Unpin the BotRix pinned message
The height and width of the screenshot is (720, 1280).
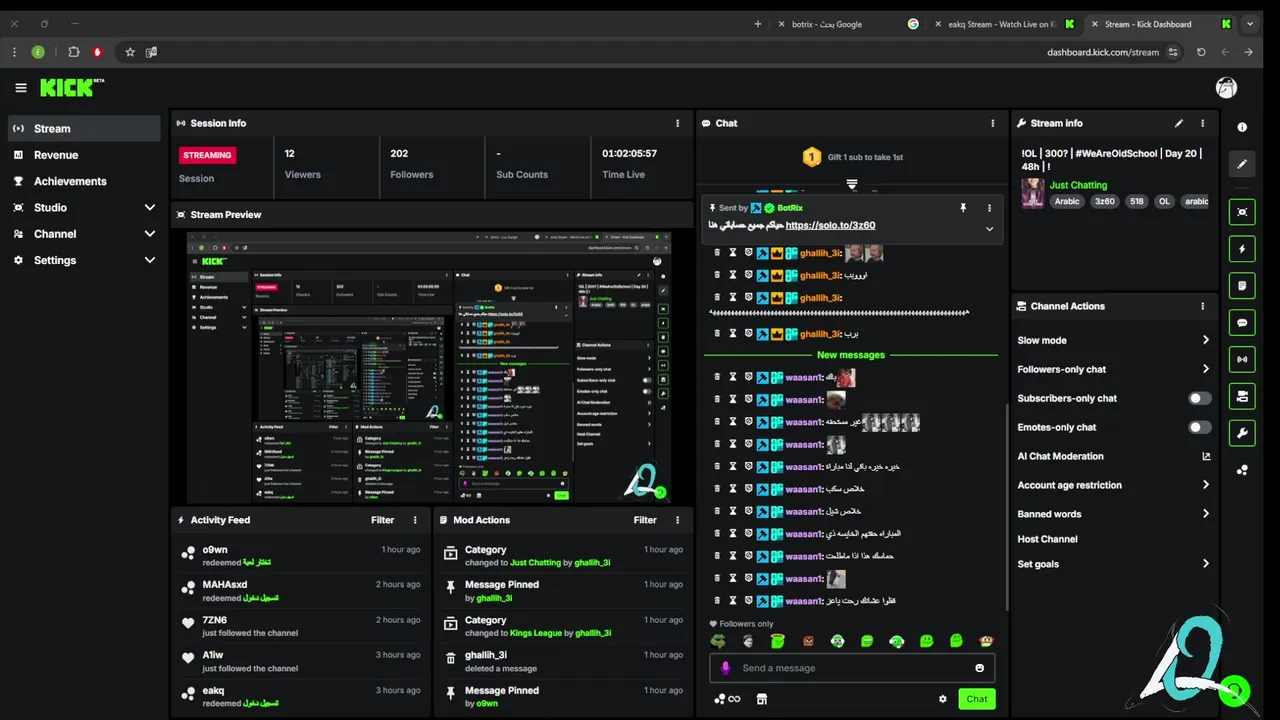tap(963, 208)
